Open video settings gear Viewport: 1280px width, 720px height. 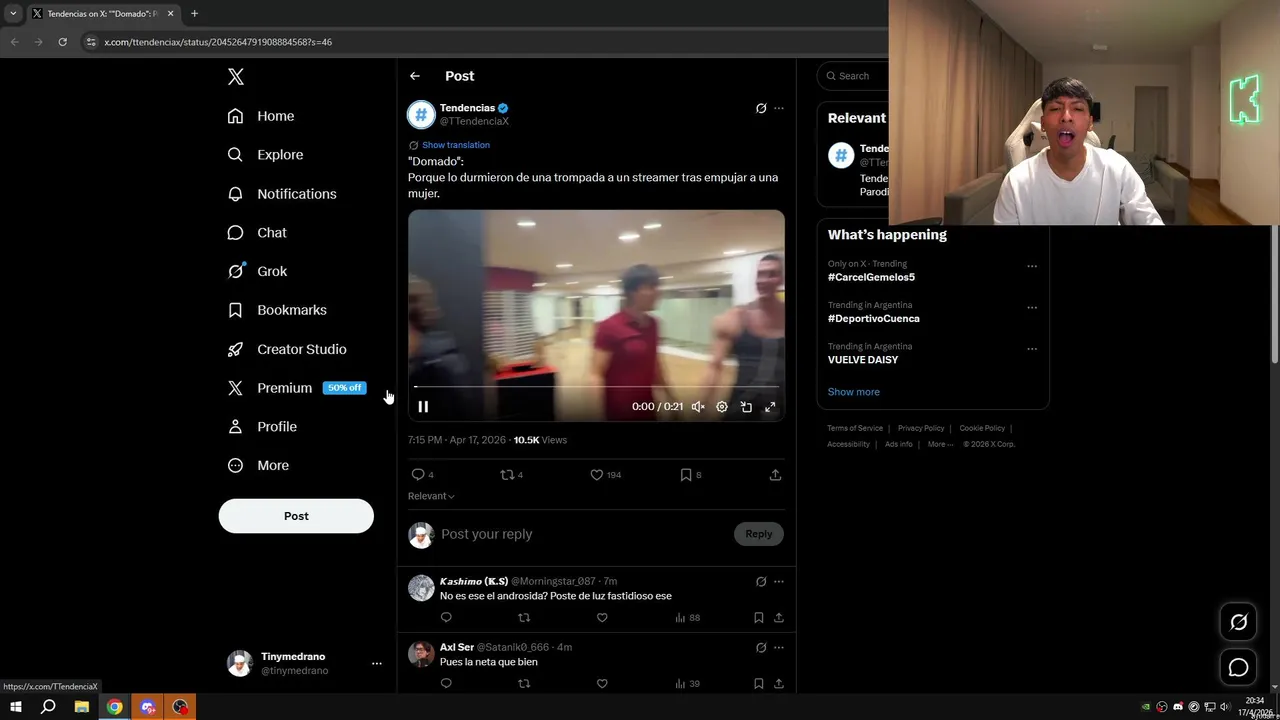[722, 407]
